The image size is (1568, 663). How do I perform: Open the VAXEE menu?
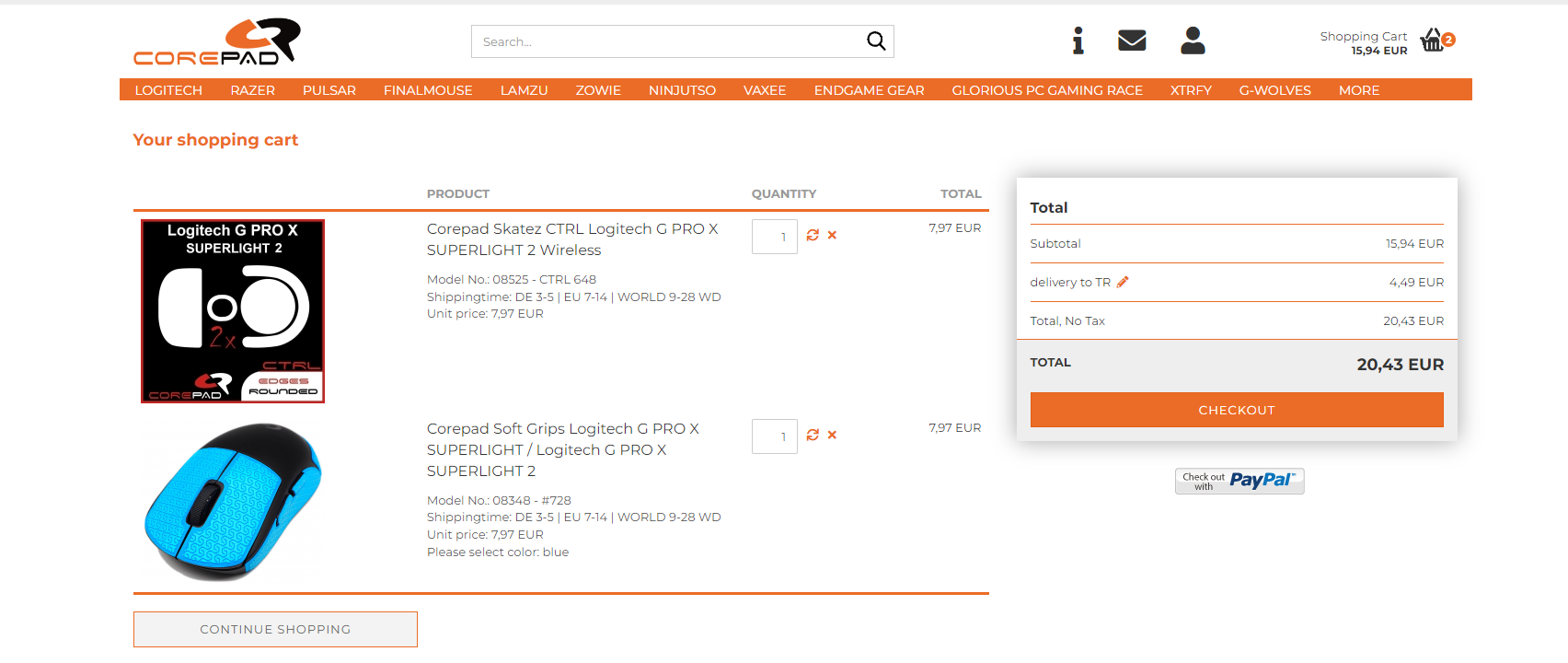[x=765, y=90]
